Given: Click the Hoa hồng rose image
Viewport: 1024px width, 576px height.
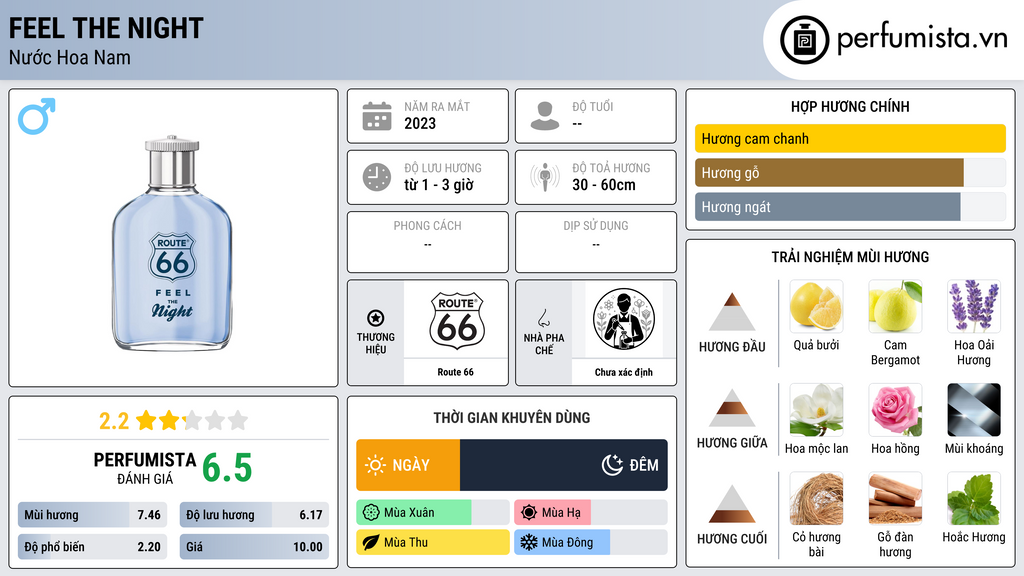Looking at the screenshot, I should pyautogui.click(x=895, y=409).
